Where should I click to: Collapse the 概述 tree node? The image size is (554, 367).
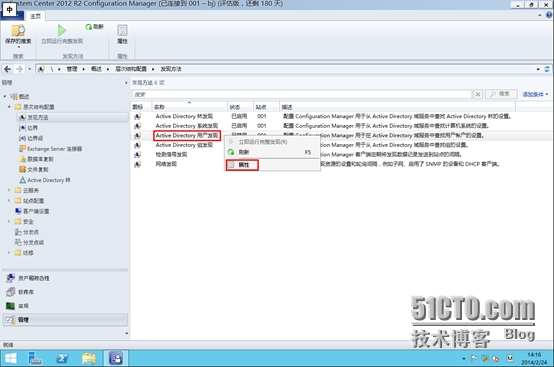5,96
